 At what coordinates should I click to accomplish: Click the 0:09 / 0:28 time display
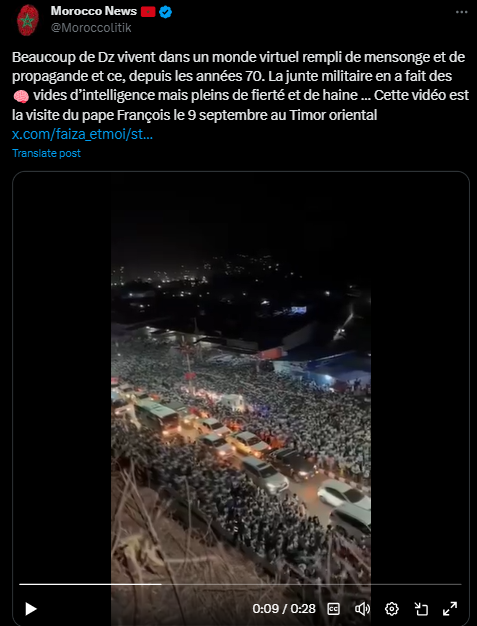284,609
